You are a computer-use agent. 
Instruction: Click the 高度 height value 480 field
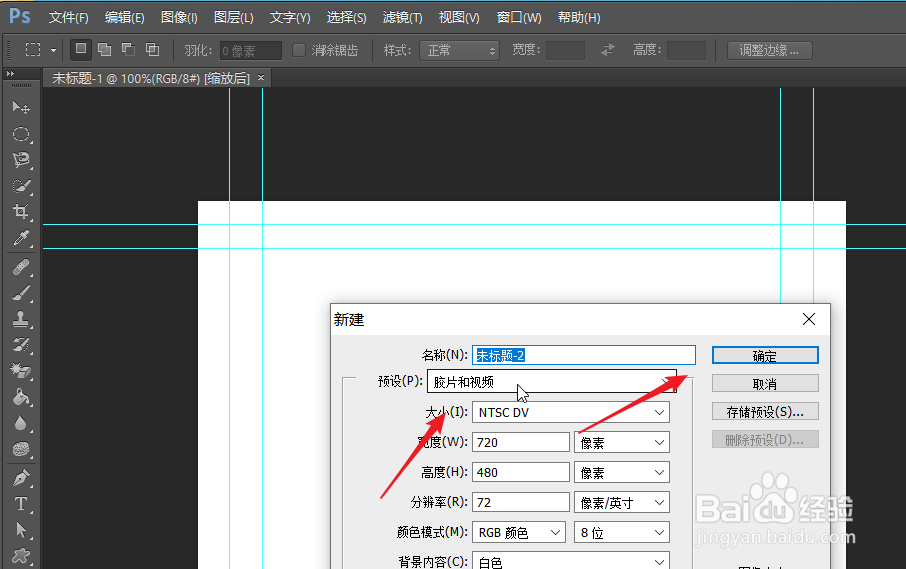click(521, 473)
